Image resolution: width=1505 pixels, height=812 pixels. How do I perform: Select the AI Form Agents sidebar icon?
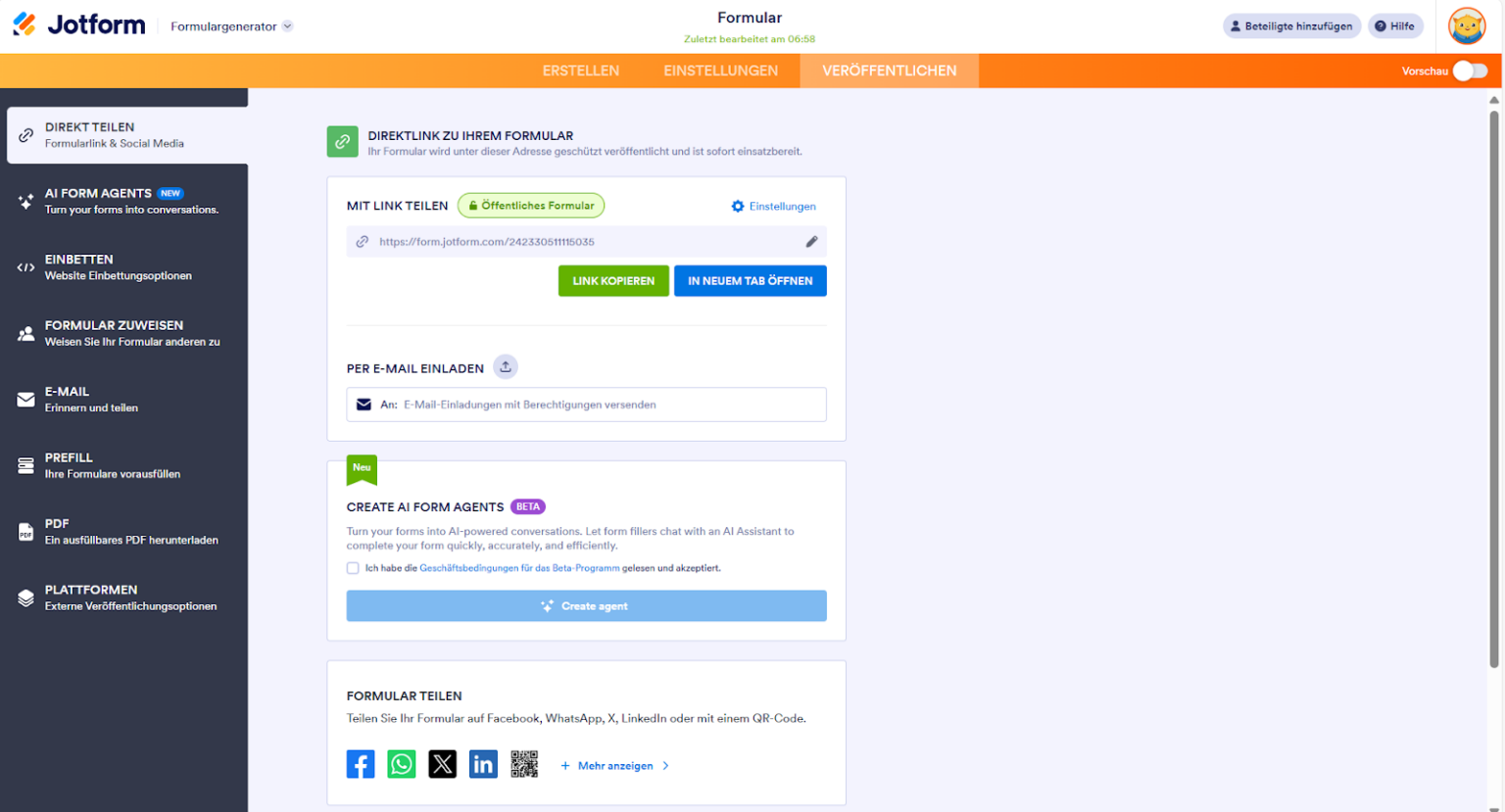click(x=24, y=201)
